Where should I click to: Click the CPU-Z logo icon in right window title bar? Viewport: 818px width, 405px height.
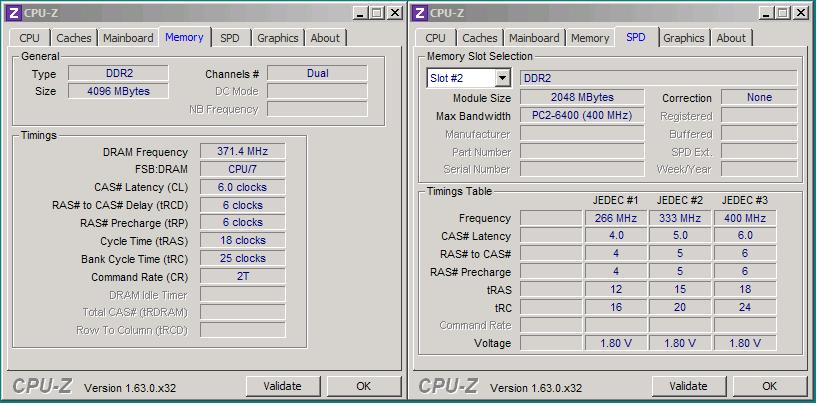(x=420, y=13)
